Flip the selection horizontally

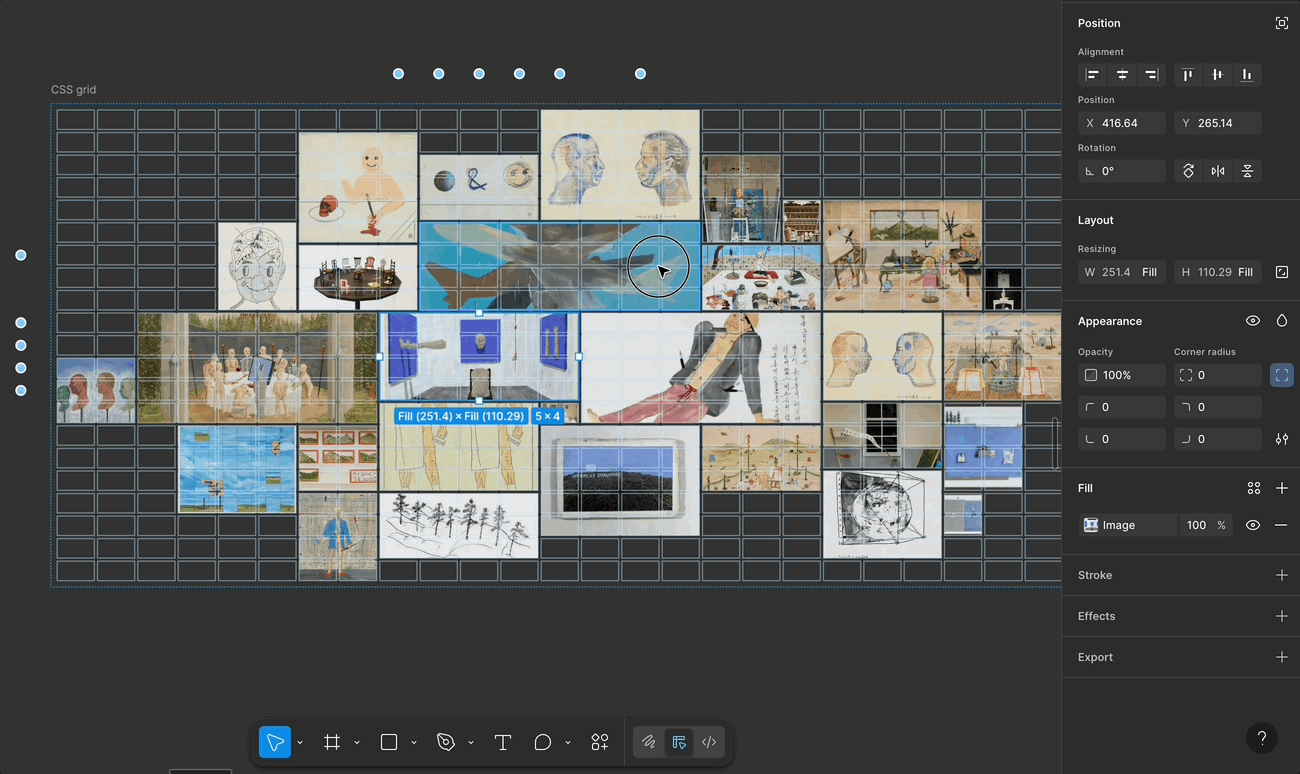[1218, 171]
